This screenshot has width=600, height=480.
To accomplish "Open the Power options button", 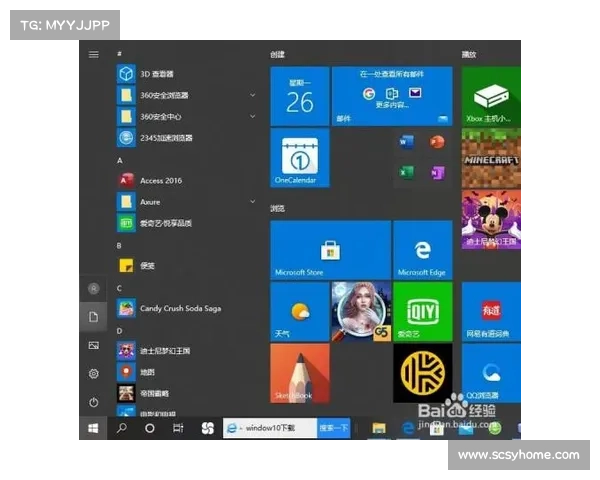I will click(x=94, y=402).
